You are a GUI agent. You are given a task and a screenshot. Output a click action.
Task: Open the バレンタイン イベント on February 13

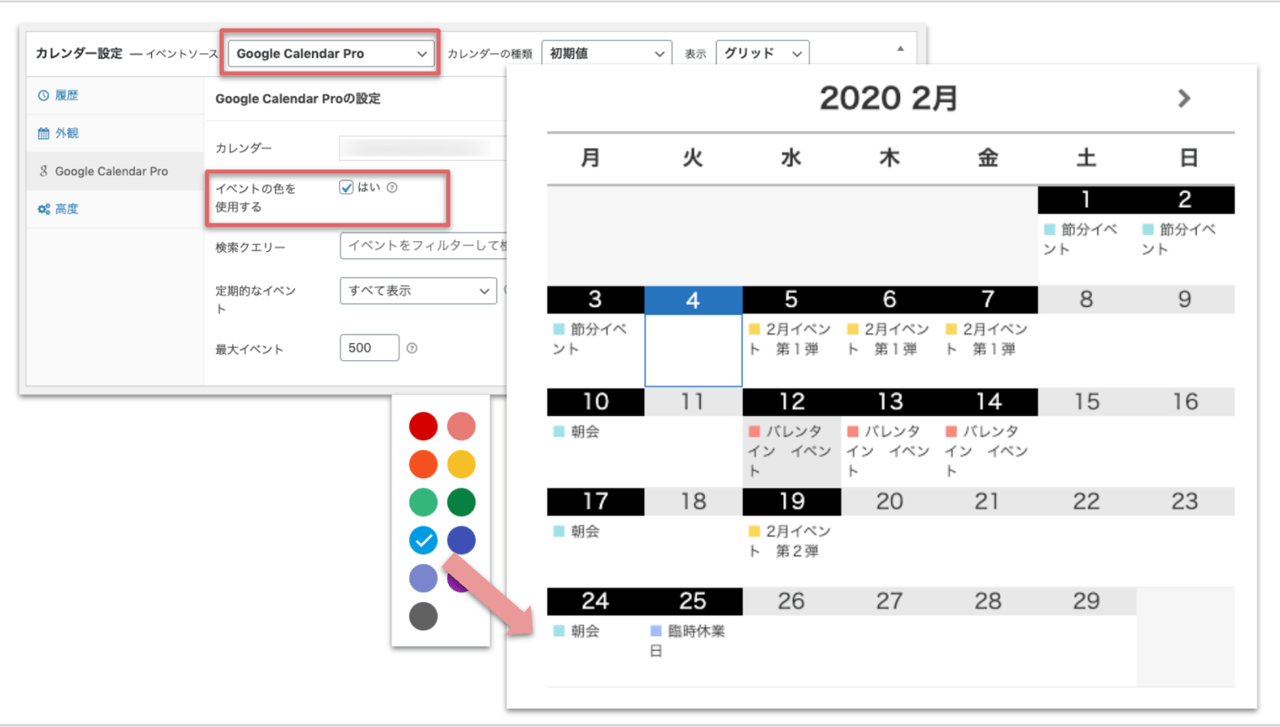click(888, 451)
